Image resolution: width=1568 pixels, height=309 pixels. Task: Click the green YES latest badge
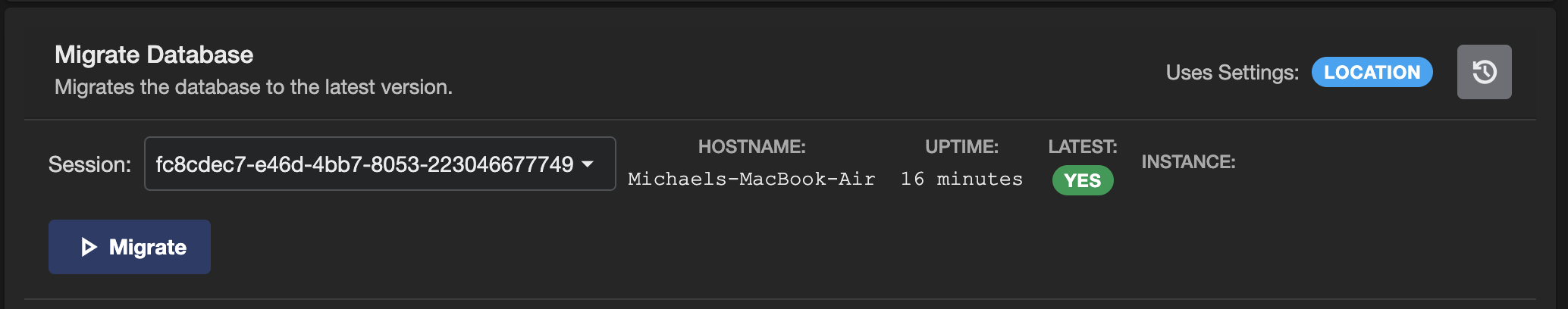coord(1083,180)
